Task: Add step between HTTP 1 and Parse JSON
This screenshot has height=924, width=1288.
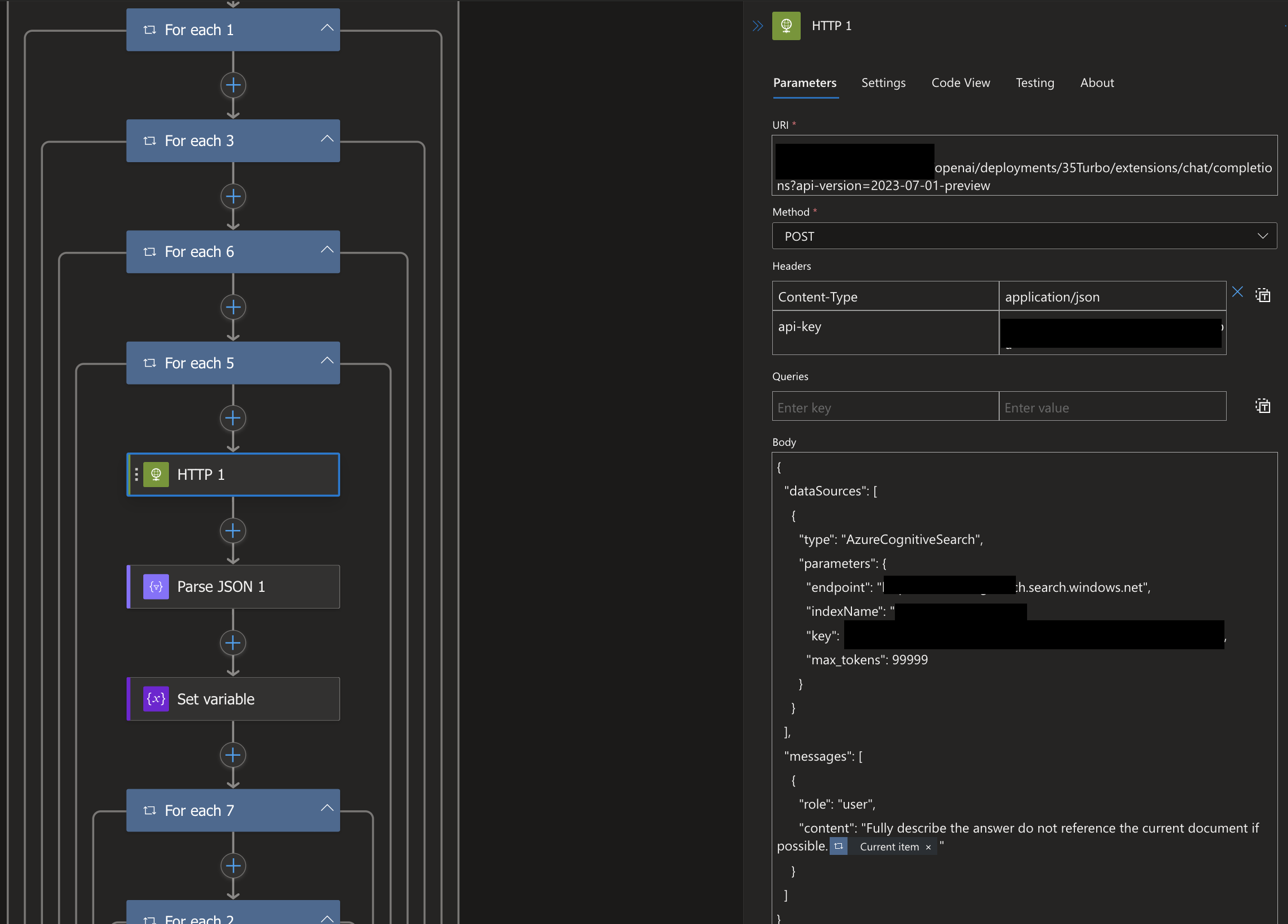Action: tap(233, 531)
